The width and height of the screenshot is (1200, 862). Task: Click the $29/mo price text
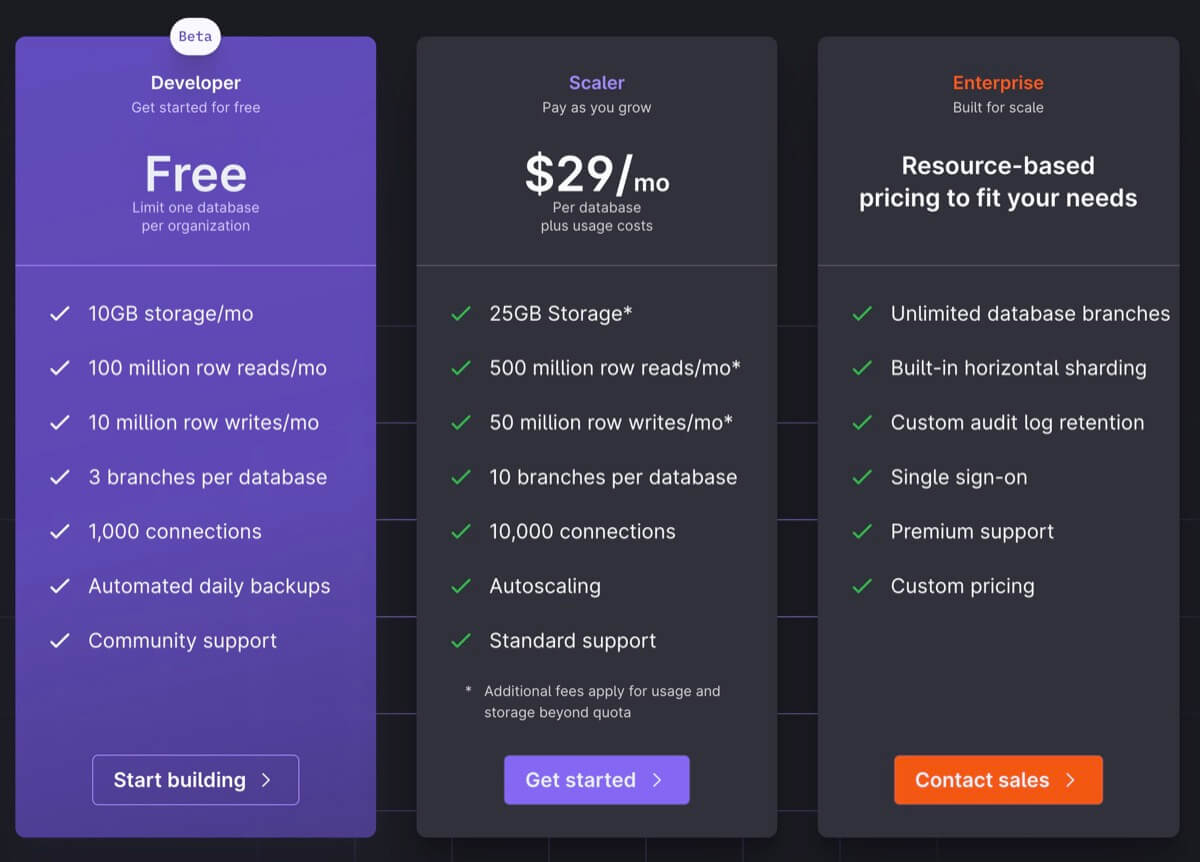597,175
